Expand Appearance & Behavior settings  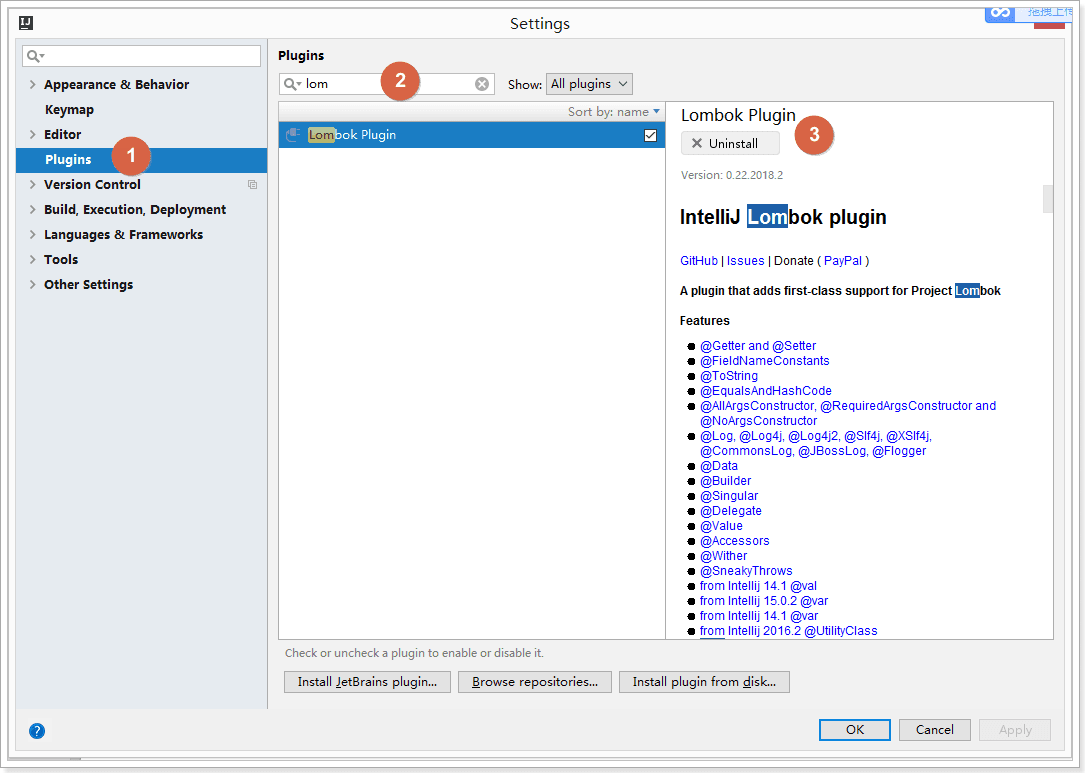click(33, 84)
